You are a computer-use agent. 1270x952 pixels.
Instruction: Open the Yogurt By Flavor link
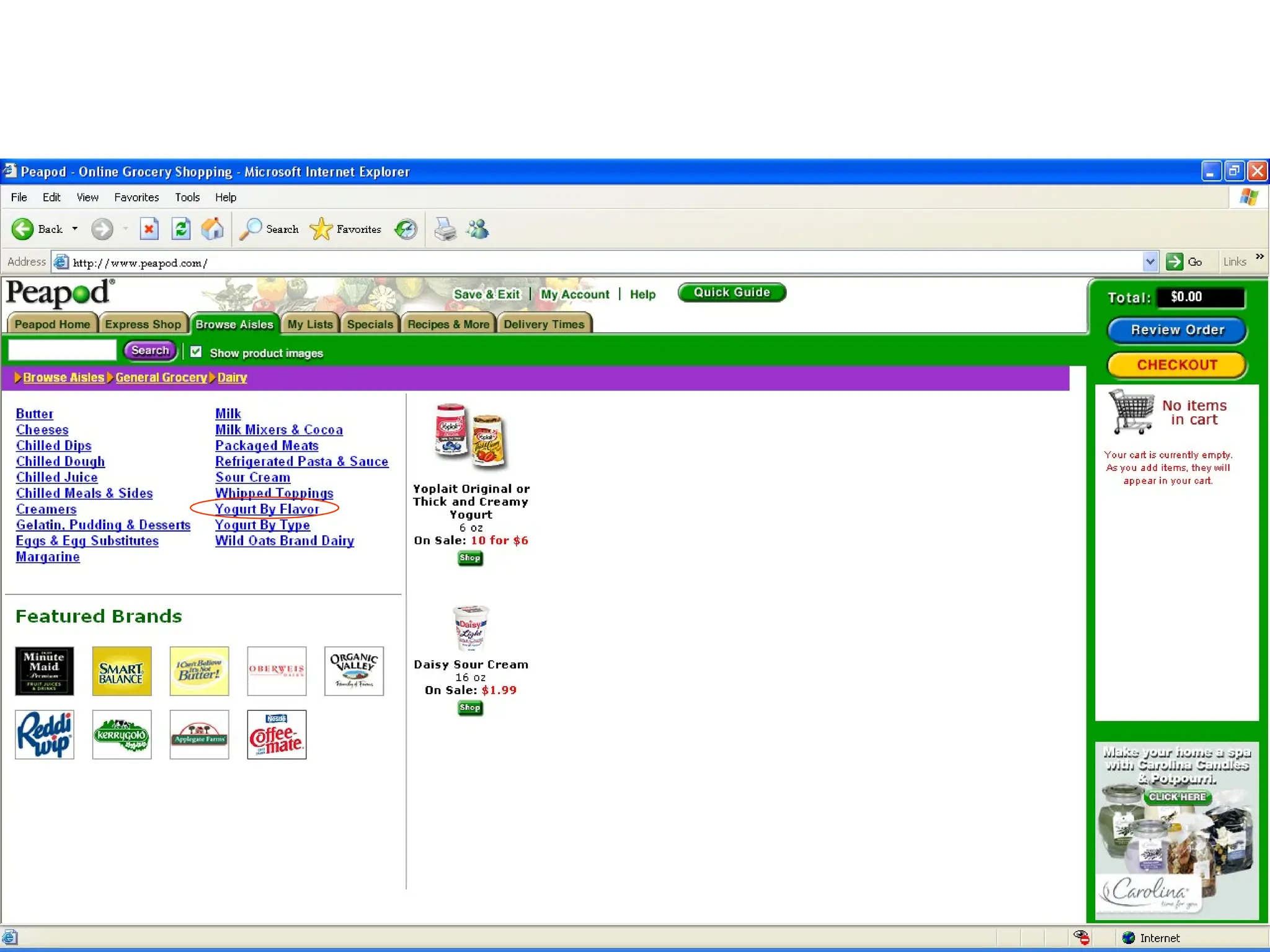267,509
